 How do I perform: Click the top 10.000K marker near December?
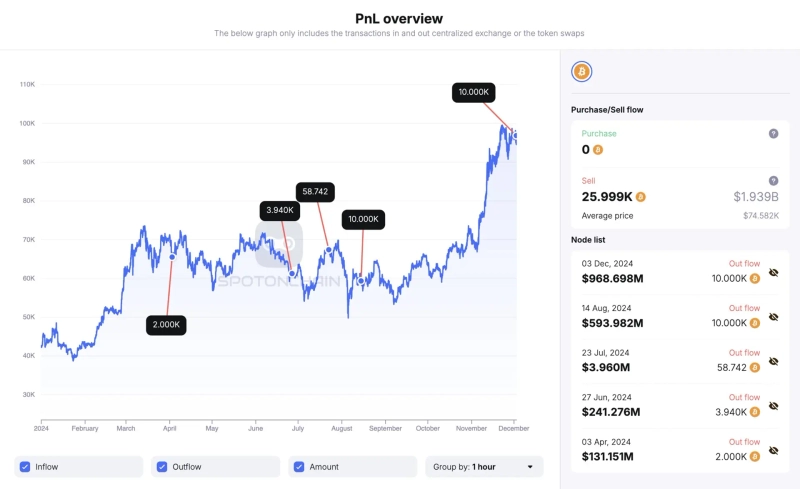pos(474,92)
